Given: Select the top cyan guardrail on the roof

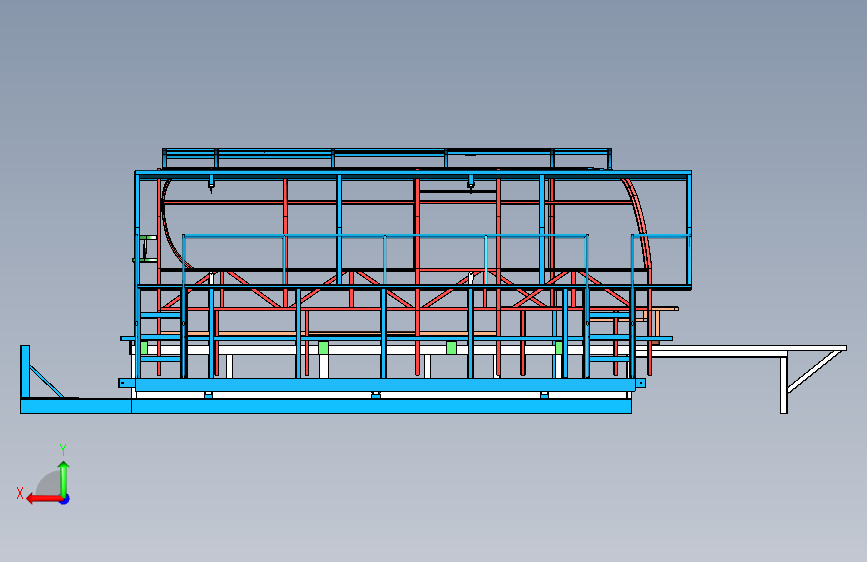Looking at the screenshot, I should (387, 158).
